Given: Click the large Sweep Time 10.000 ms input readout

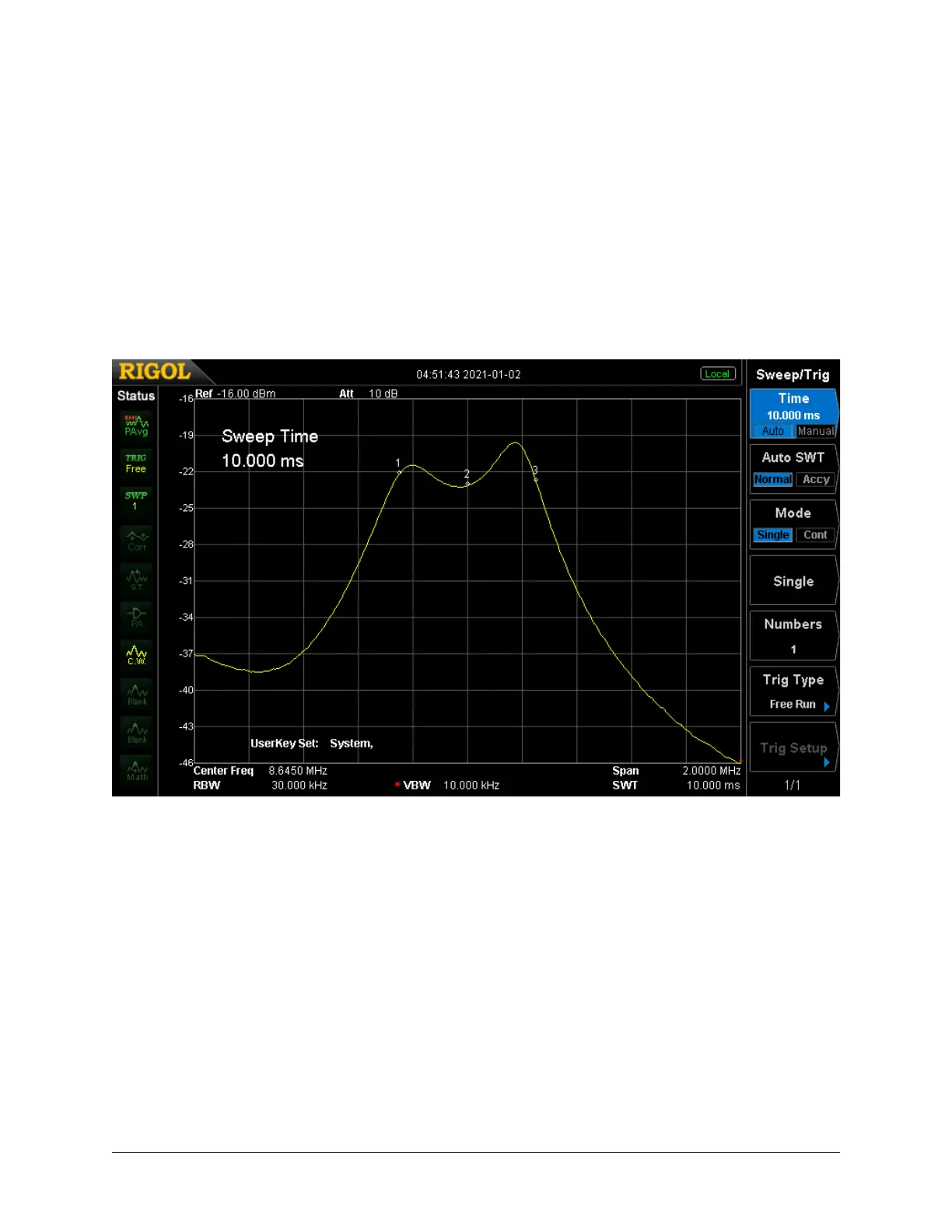Looking at the screenshot, I should click(x=270, y=449).
